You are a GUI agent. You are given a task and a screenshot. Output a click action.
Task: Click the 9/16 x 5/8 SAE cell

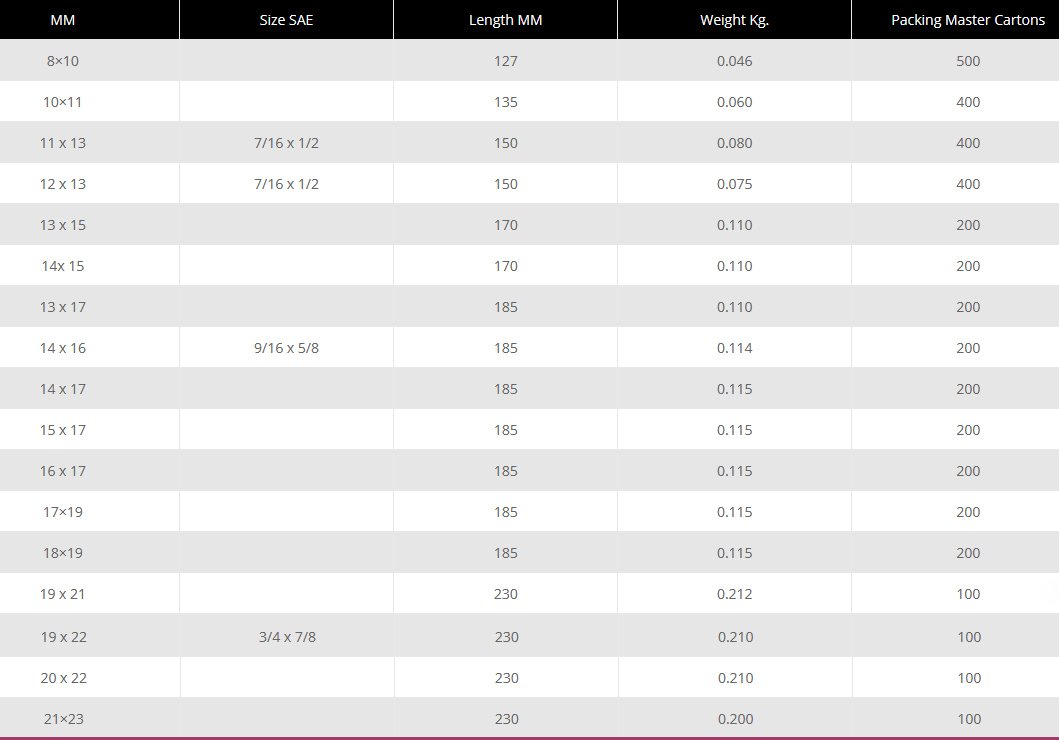(x=286, y=348)
